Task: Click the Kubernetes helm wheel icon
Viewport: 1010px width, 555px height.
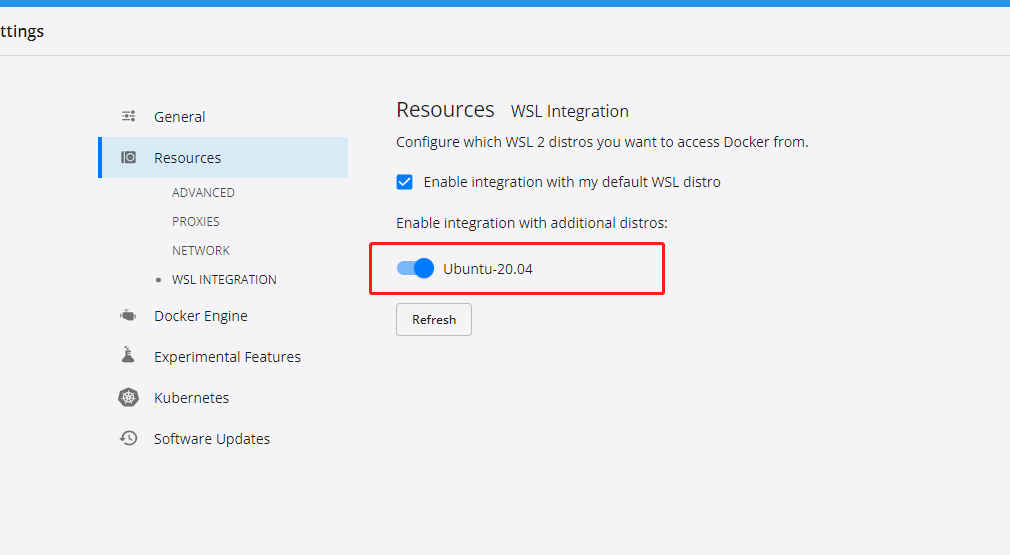Action: 128,397
